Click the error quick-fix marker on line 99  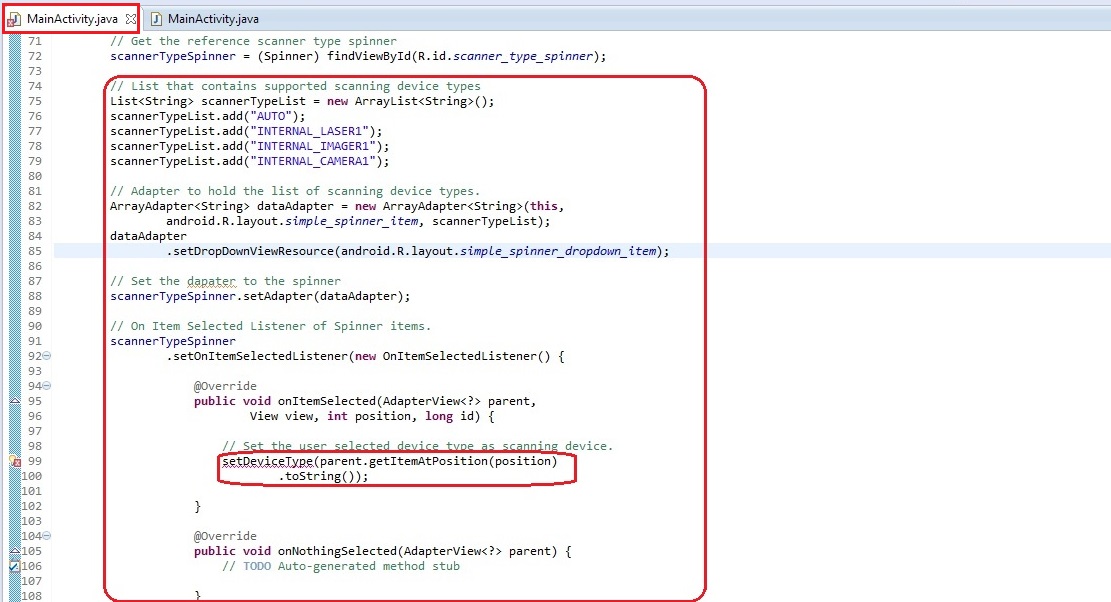14,462
